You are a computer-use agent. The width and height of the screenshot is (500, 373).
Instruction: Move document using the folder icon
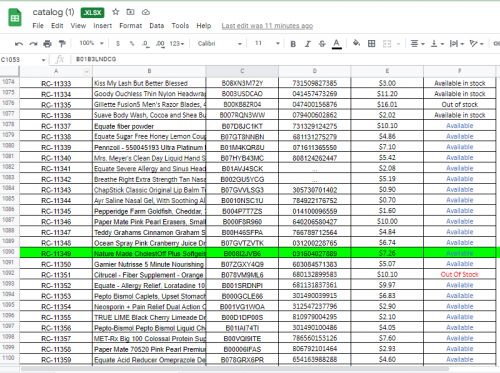pos(130,12)
